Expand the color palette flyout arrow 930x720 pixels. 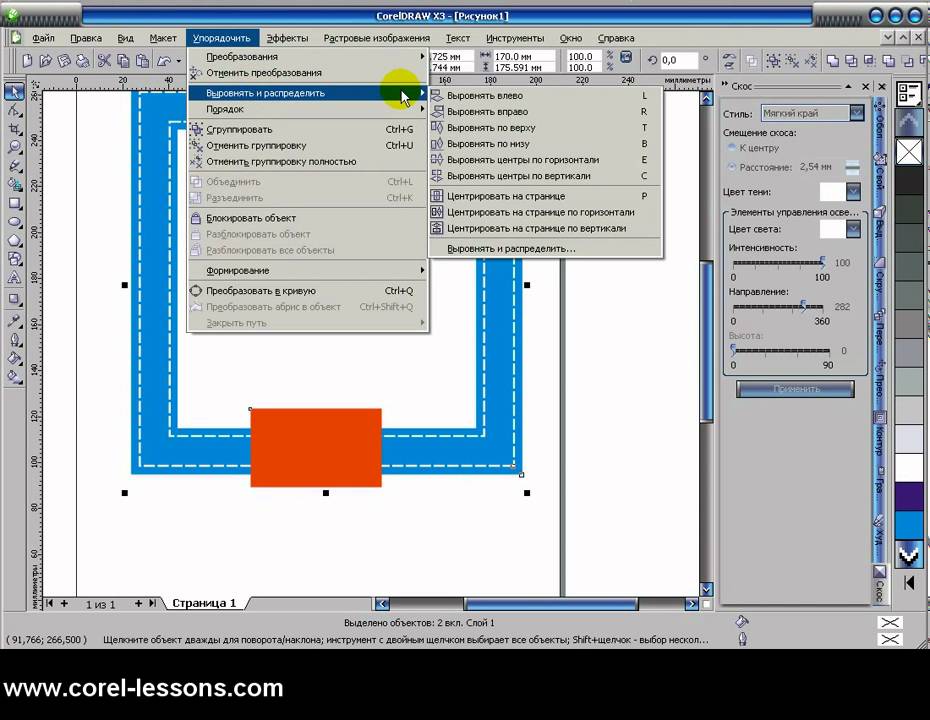coord(909,583)
